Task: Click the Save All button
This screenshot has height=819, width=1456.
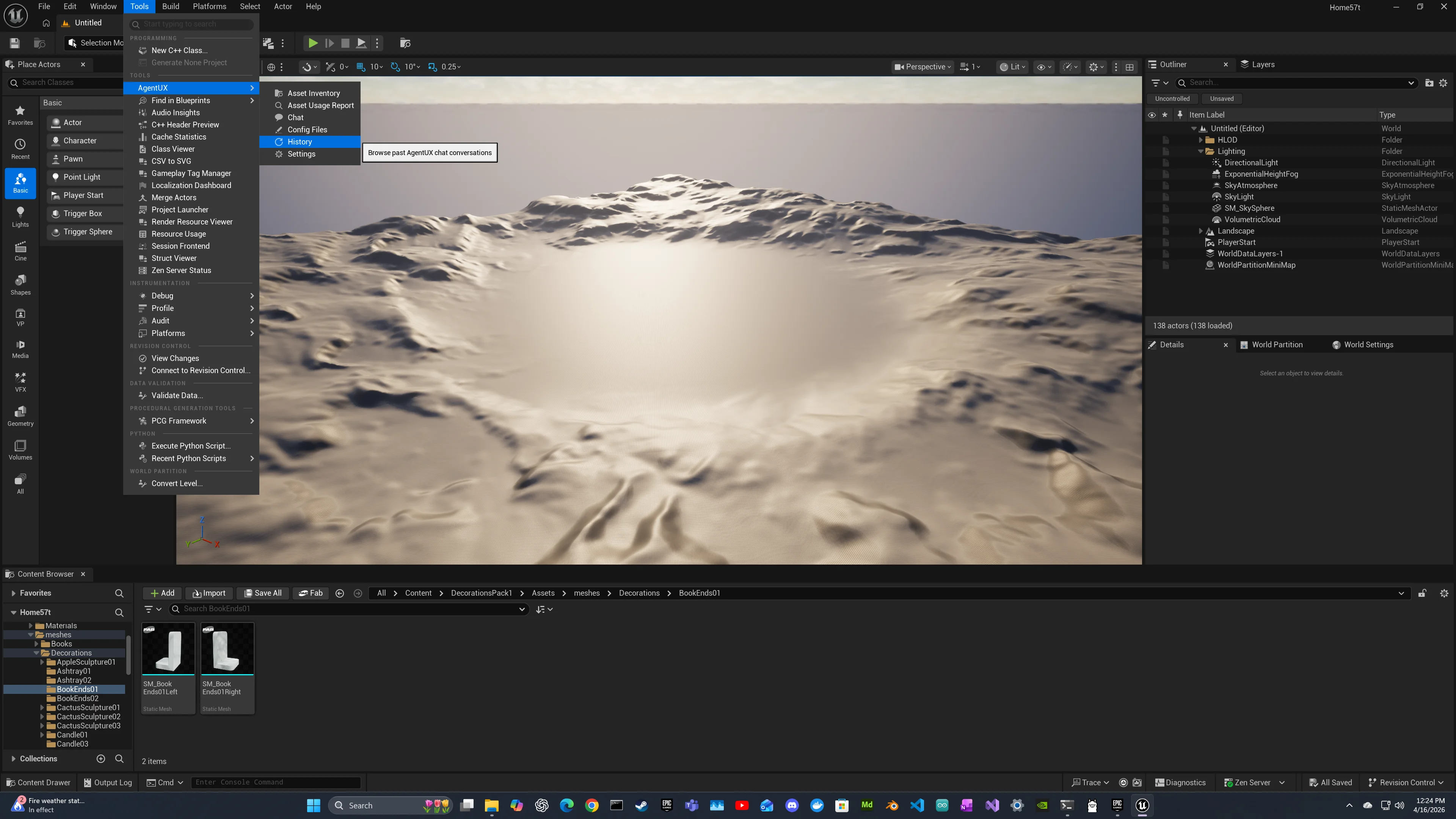Action: (x=262, y=593)
